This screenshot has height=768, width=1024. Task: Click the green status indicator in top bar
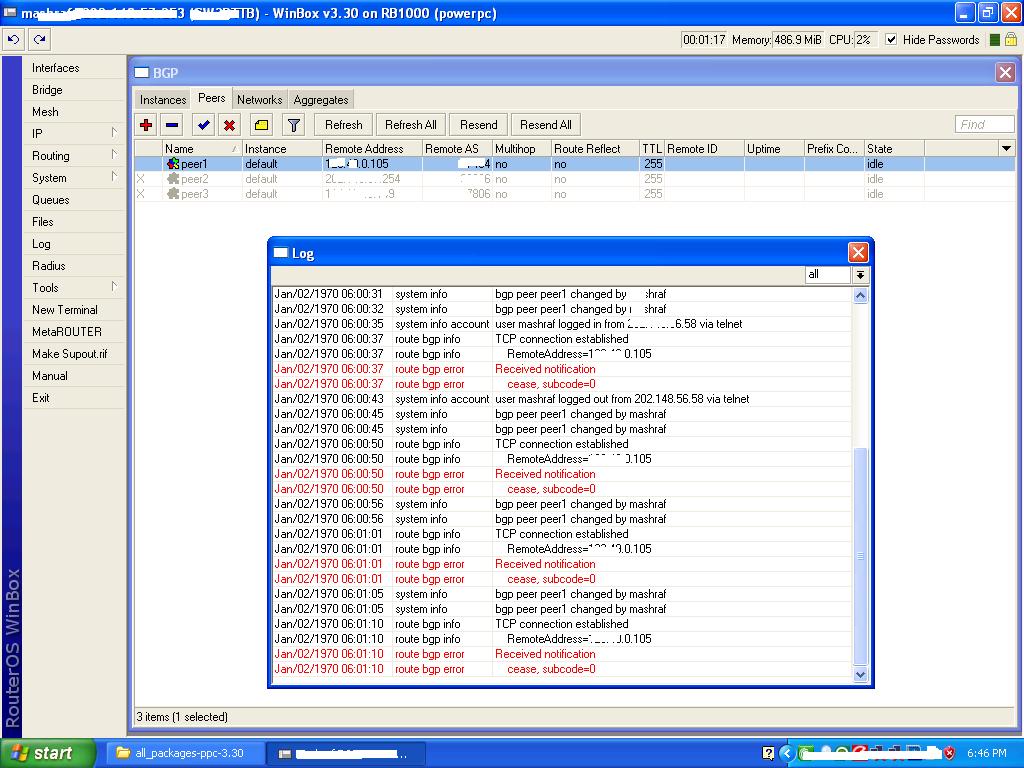tap(995, 40)
